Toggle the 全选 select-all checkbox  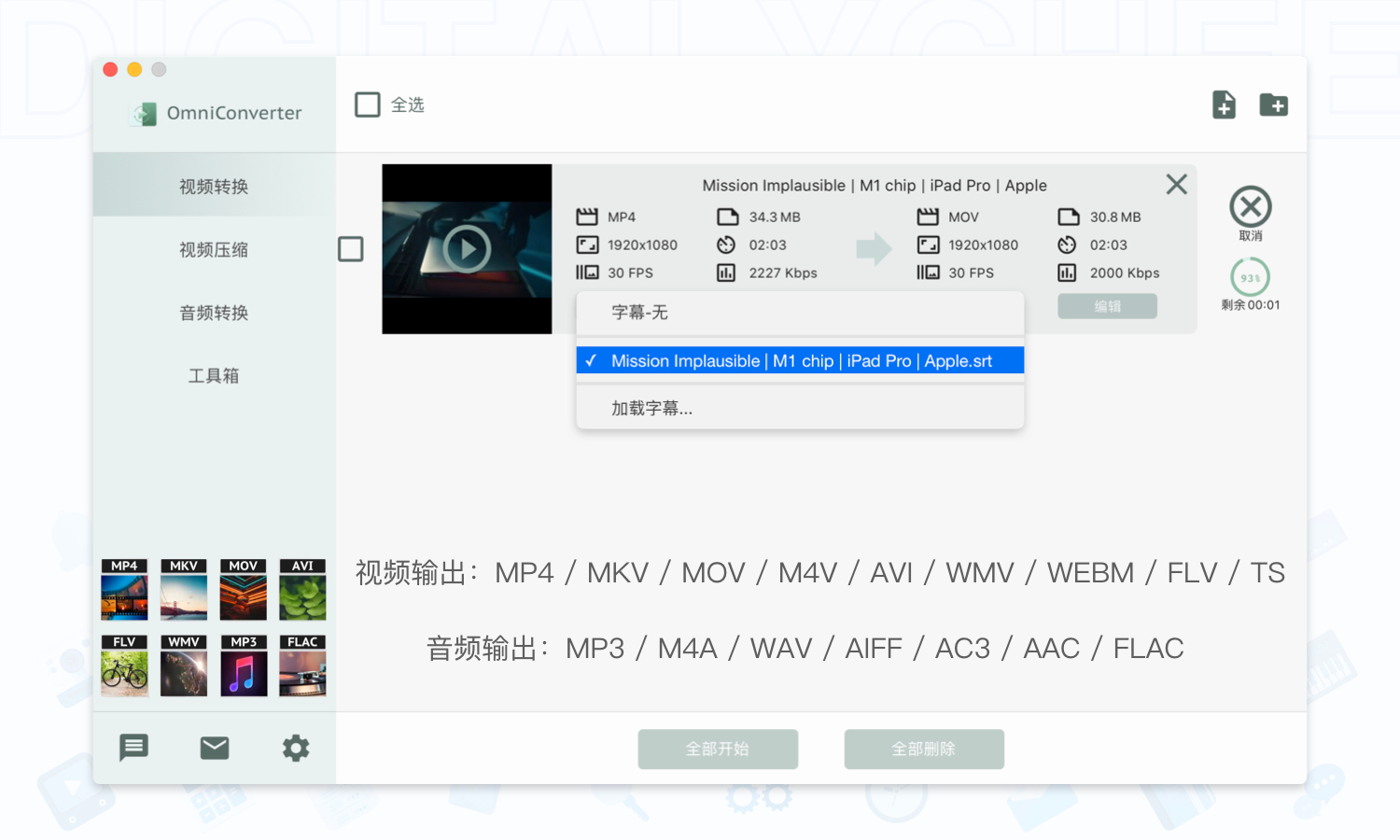coord(368,105)
